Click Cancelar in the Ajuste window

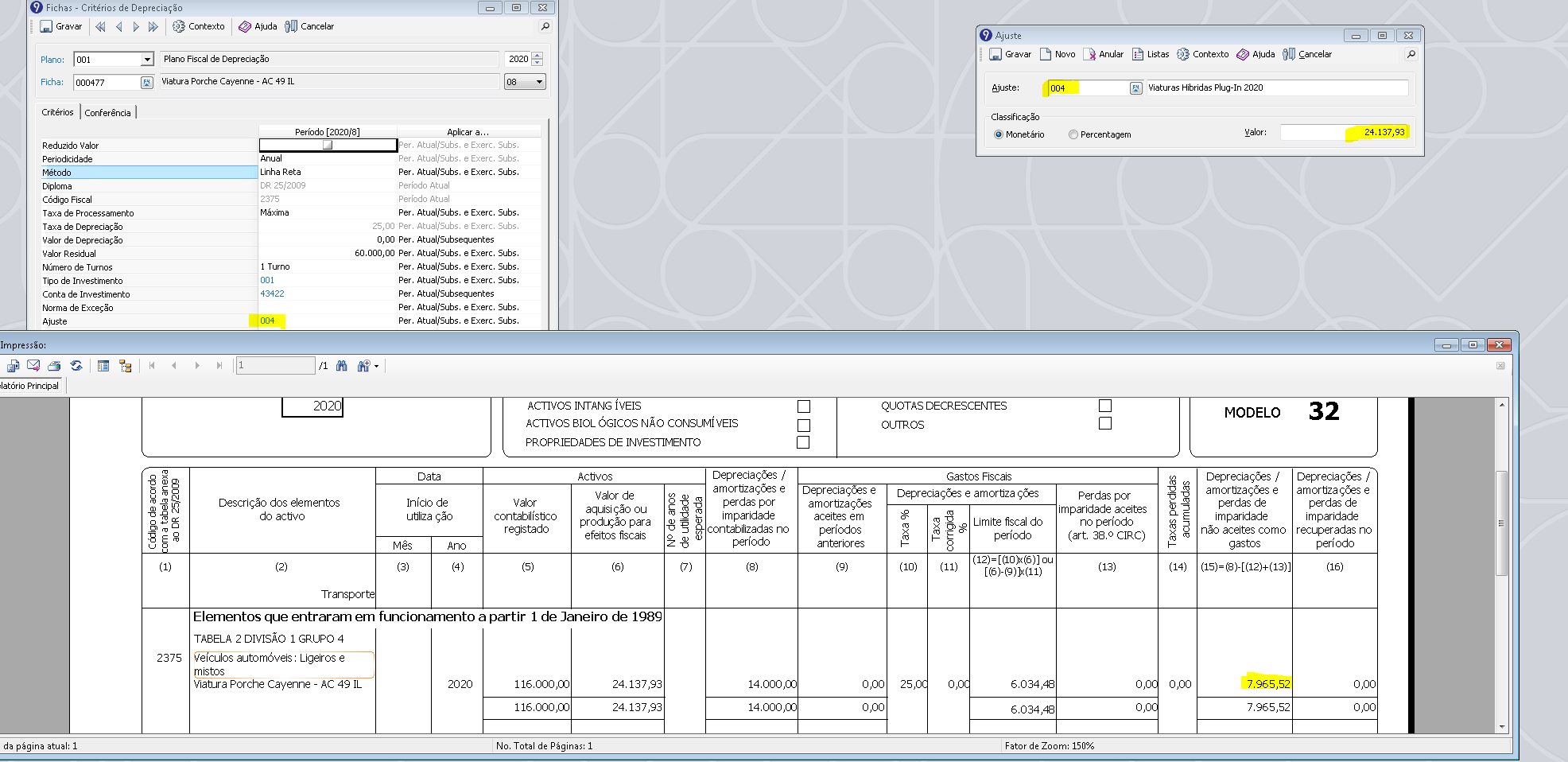point(1307,54)
